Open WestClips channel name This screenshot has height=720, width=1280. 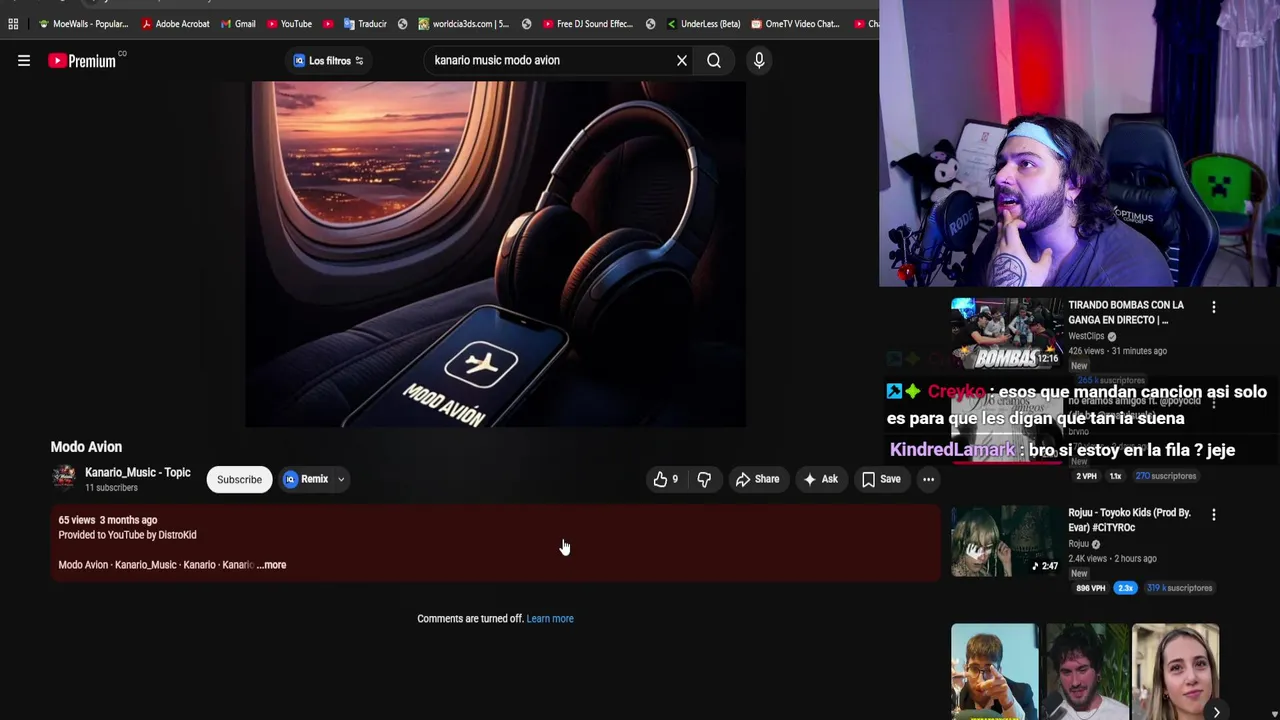(x=1086, y=336)
